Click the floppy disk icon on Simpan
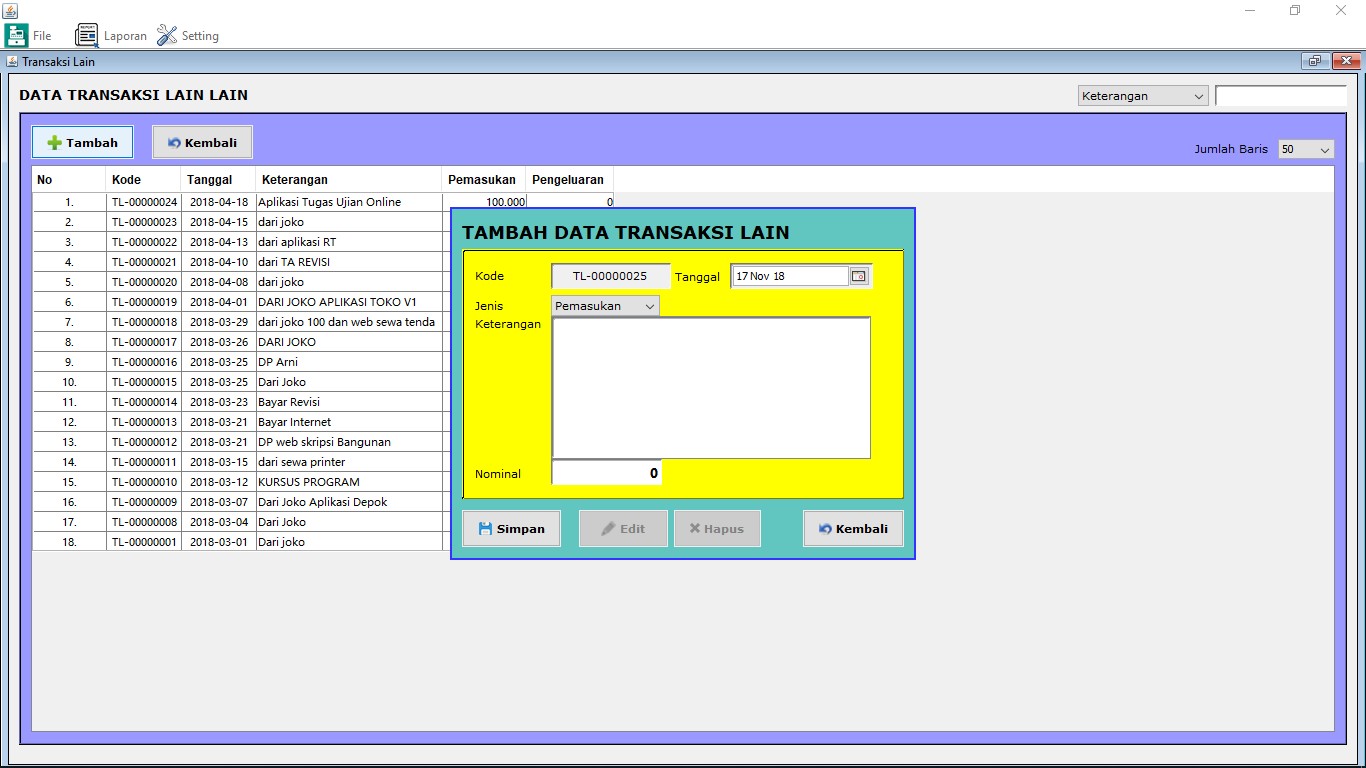The width and height of the screenshot is (1366, 768). [x=485, y=528]
